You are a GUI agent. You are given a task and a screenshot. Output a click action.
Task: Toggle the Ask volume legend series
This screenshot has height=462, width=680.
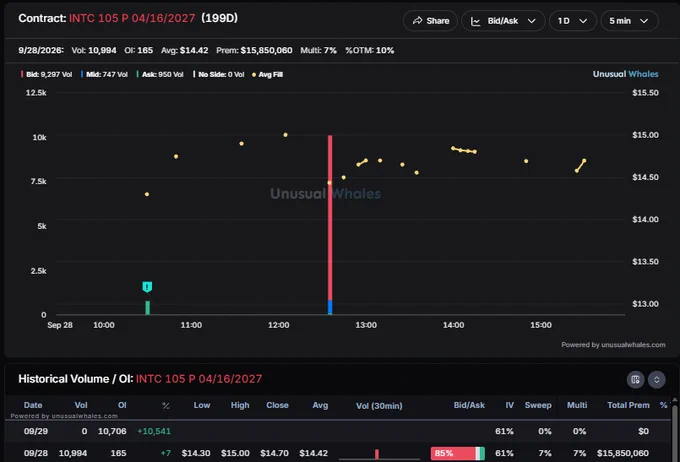(x=160, y=74)
